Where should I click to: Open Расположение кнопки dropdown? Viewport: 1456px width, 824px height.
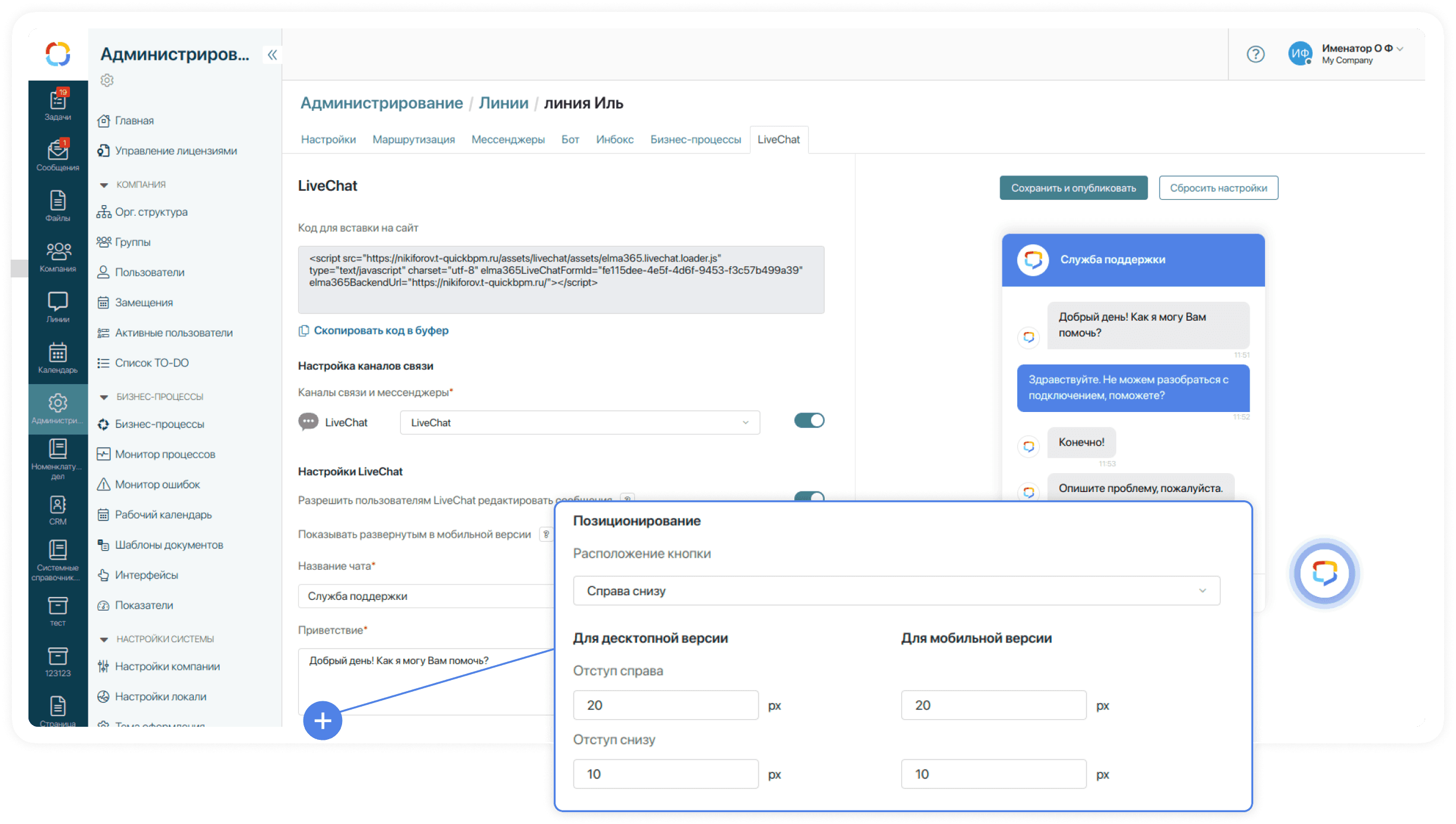[x=896, y=590]
